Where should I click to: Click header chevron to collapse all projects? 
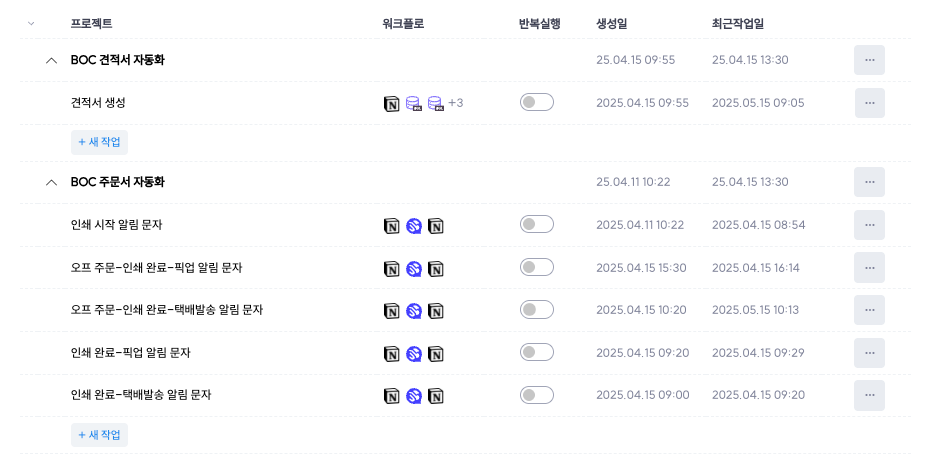tap(31, 24)
